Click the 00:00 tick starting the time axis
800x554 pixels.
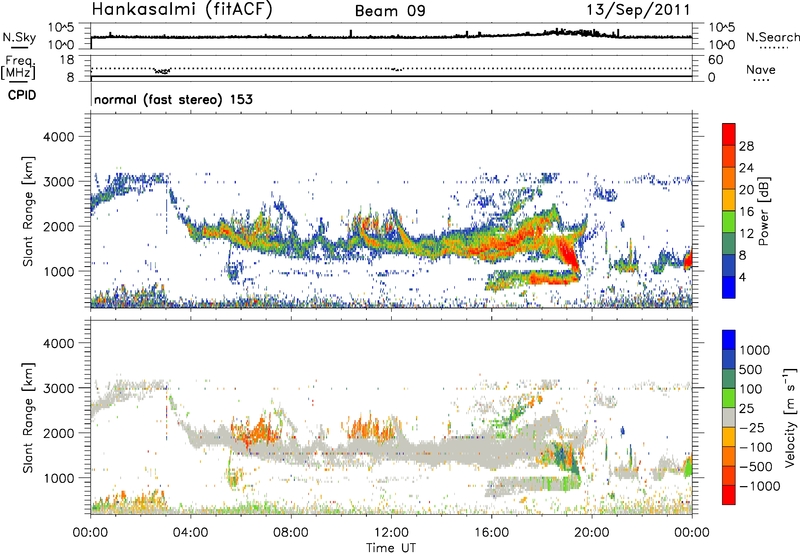pyautogui.click(x=90, y=533)
